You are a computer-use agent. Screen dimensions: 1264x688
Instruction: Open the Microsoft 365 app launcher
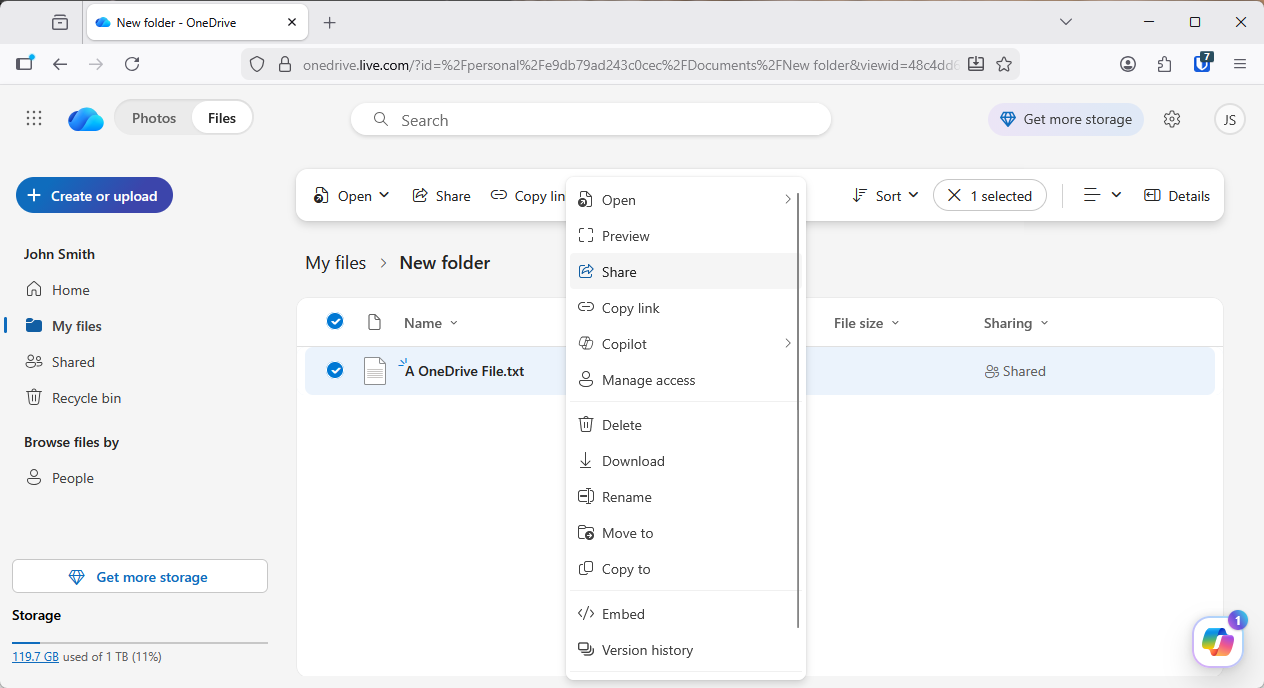tap(33, 117)
